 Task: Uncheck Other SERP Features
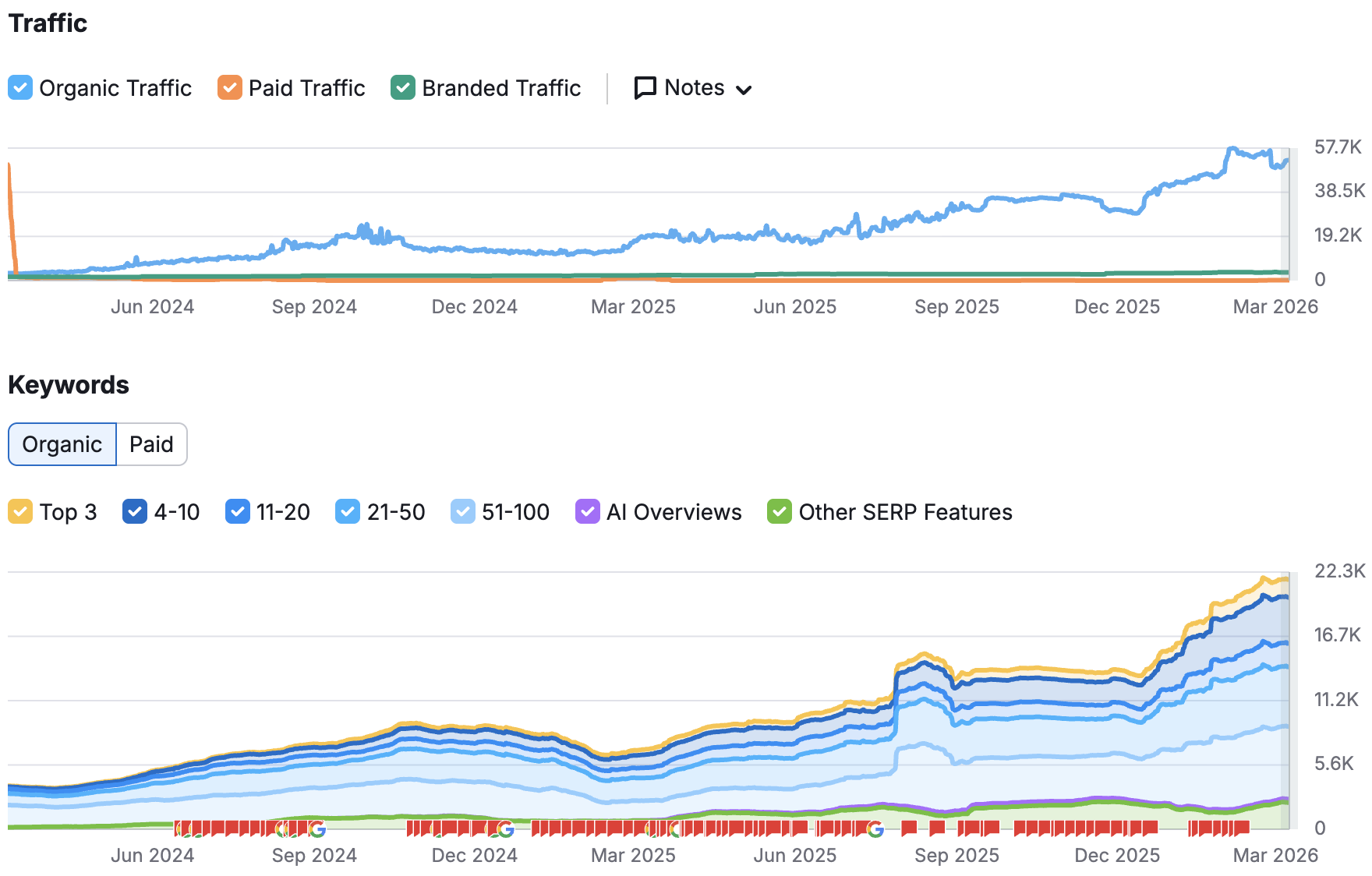(780, 511)
